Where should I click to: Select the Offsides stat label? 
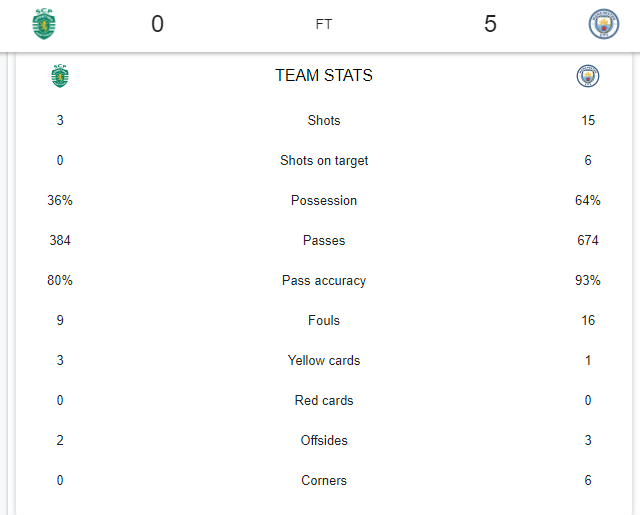point(324,440)
